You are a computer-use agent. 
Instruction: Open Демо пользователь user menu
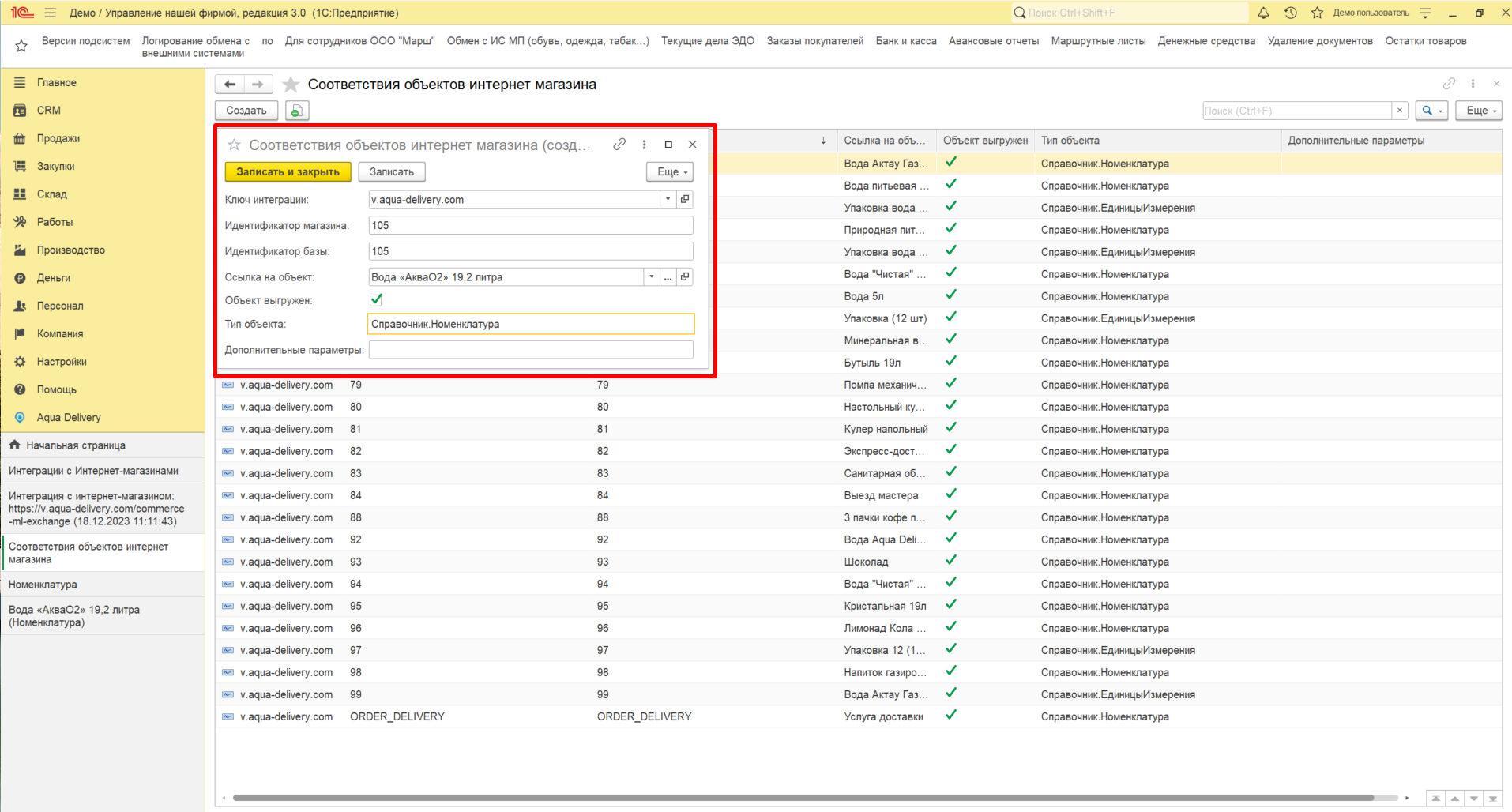click(x=1371, y=13)
